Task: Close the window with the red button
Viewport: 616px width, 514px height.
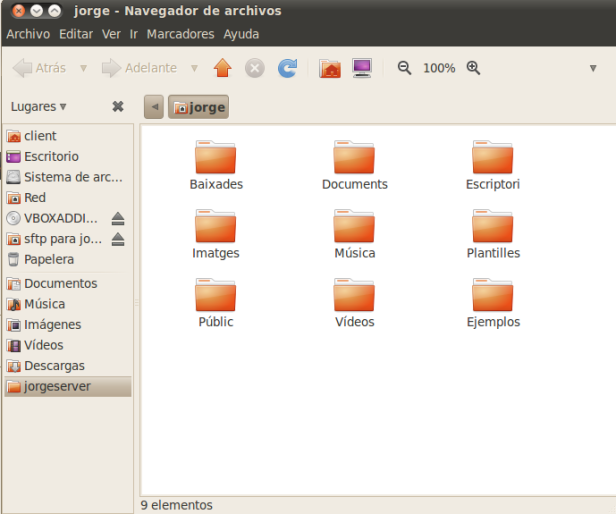Action: (18, 11)
